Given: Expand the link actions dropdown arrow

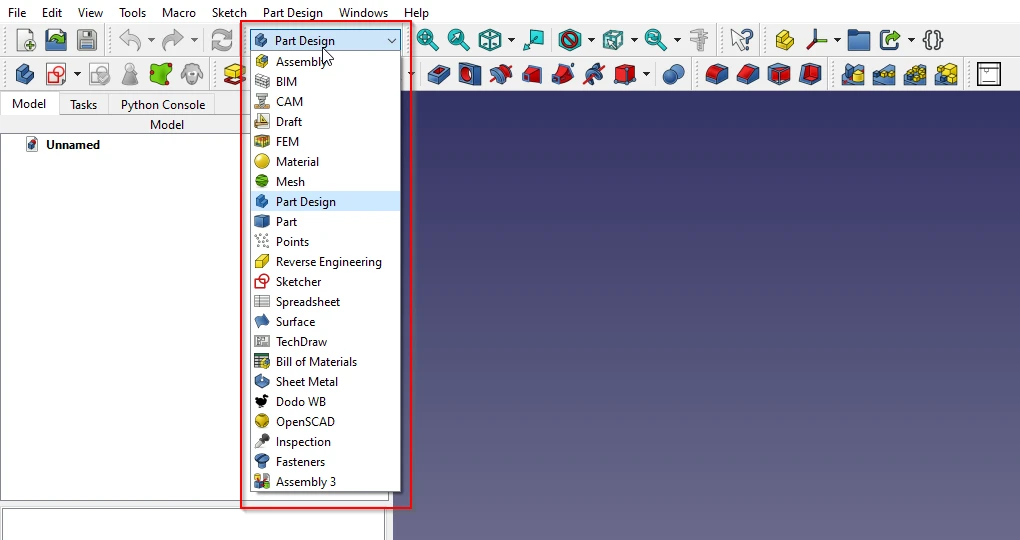Looking at the screenshot, I should tap(911, 40).
